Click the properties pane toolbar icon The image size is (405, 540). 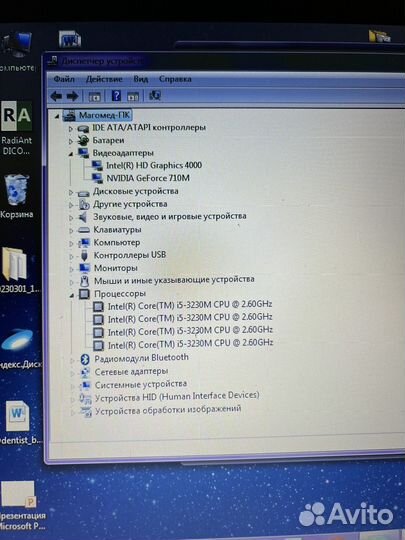pos(133,96)
